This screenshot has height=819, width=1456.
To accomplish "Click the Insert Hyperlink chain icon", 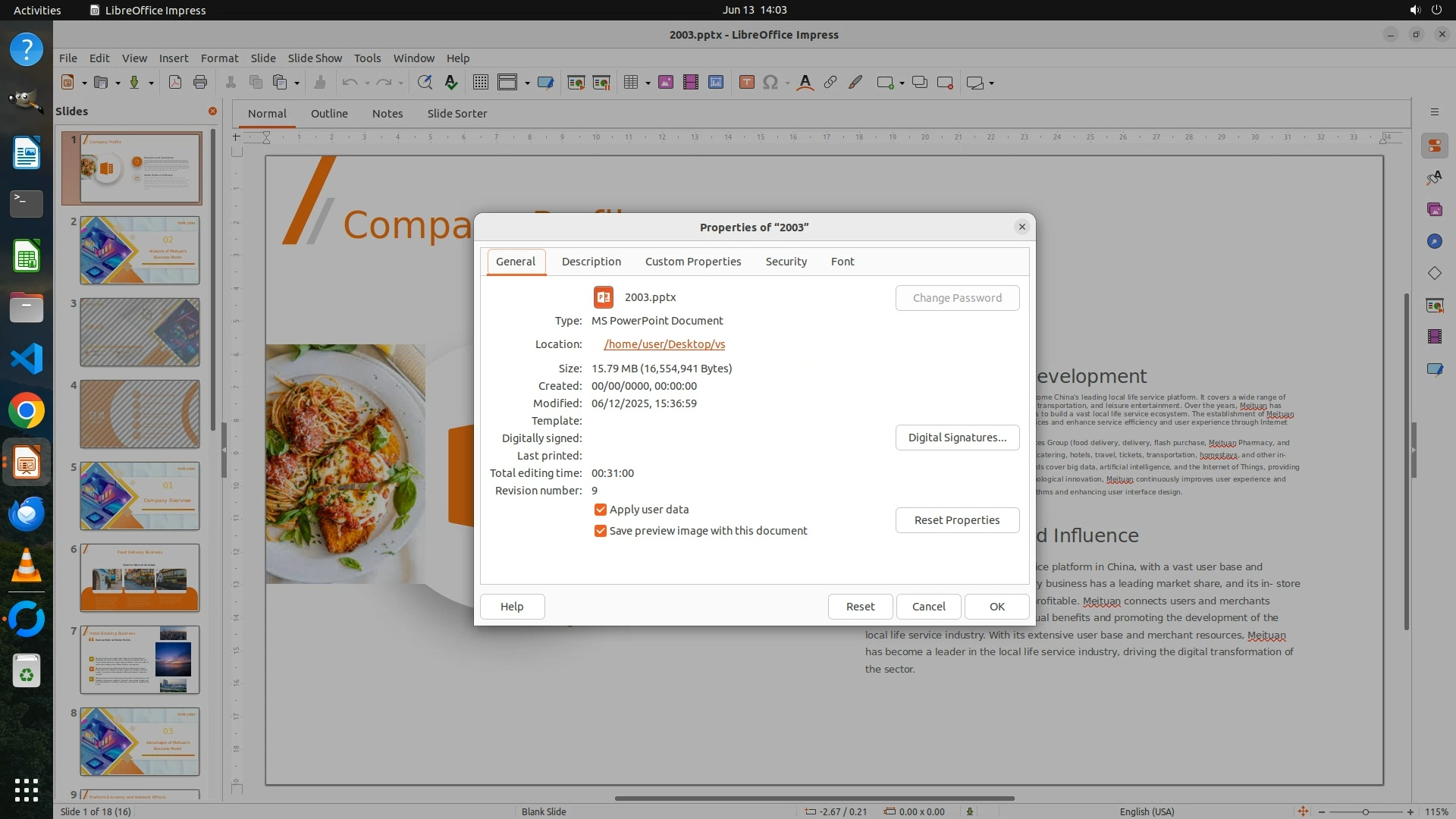I will [830, 83].
